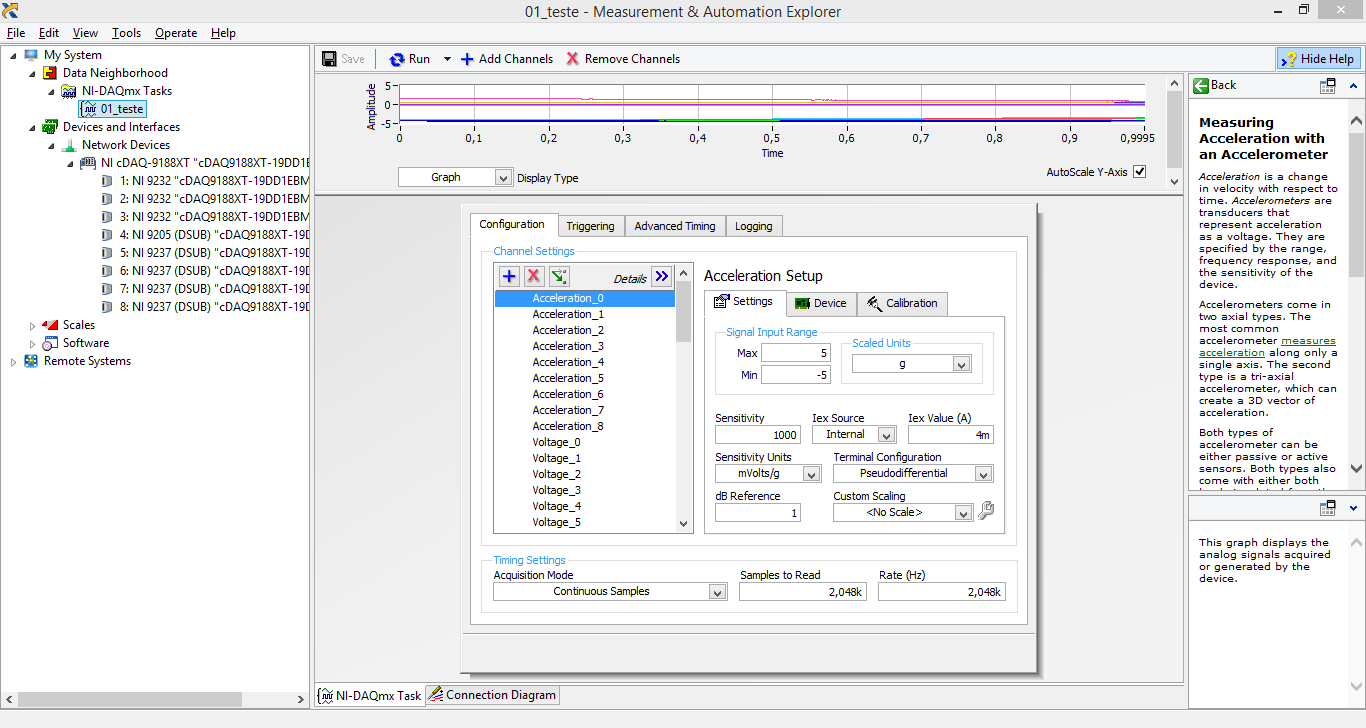Open the Custom Scaling dropdown

point(963,512)
